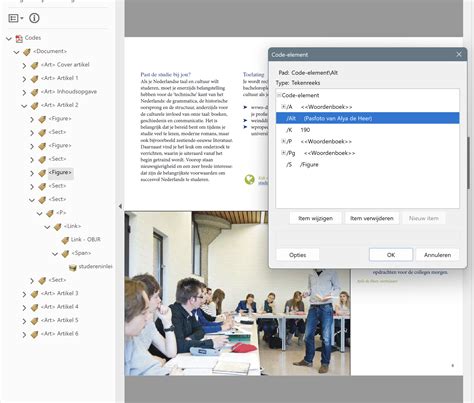
Task: Click the classroom photo in the document
Action: [237, 293]
